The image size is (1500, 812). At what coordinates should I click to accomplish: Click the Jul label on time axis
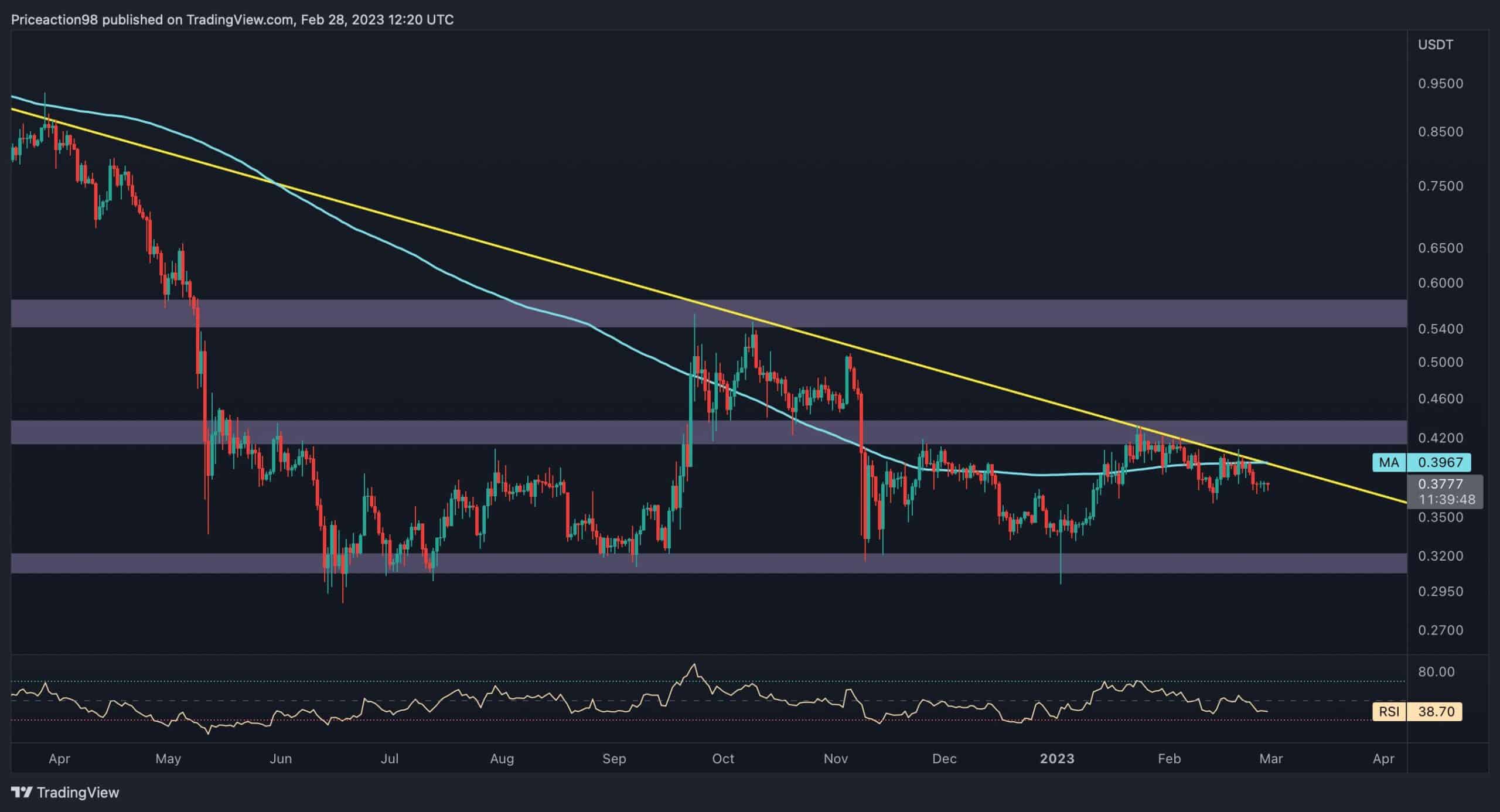pyautogui.click(x=390, y=759)
